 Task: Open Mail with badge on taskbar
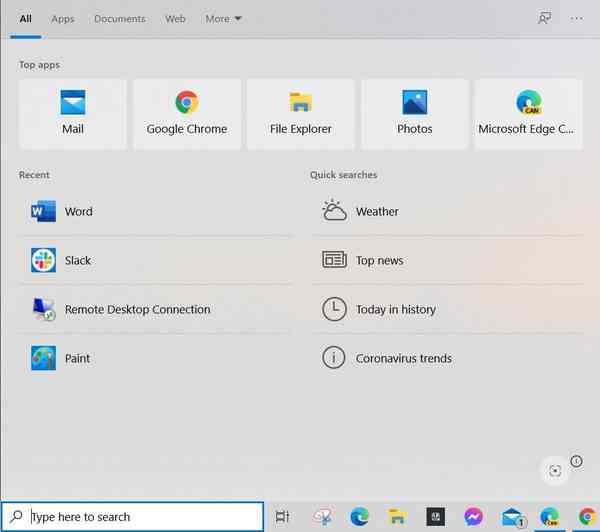[x=514, y=517]
